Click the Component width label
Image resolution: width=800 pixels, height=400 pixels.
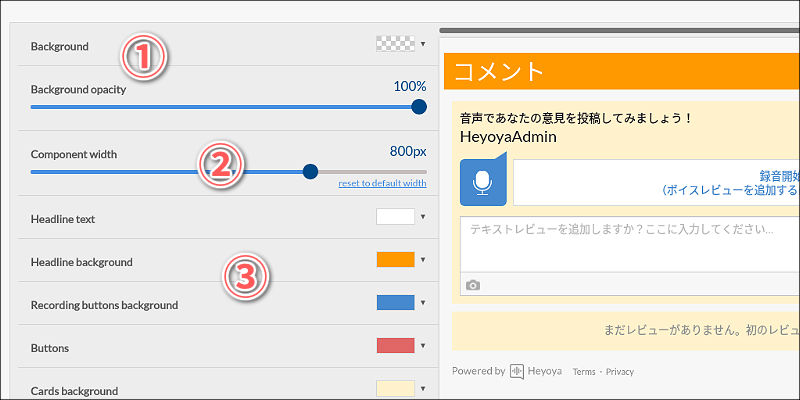pyautogui.click(x=73, y=154)
